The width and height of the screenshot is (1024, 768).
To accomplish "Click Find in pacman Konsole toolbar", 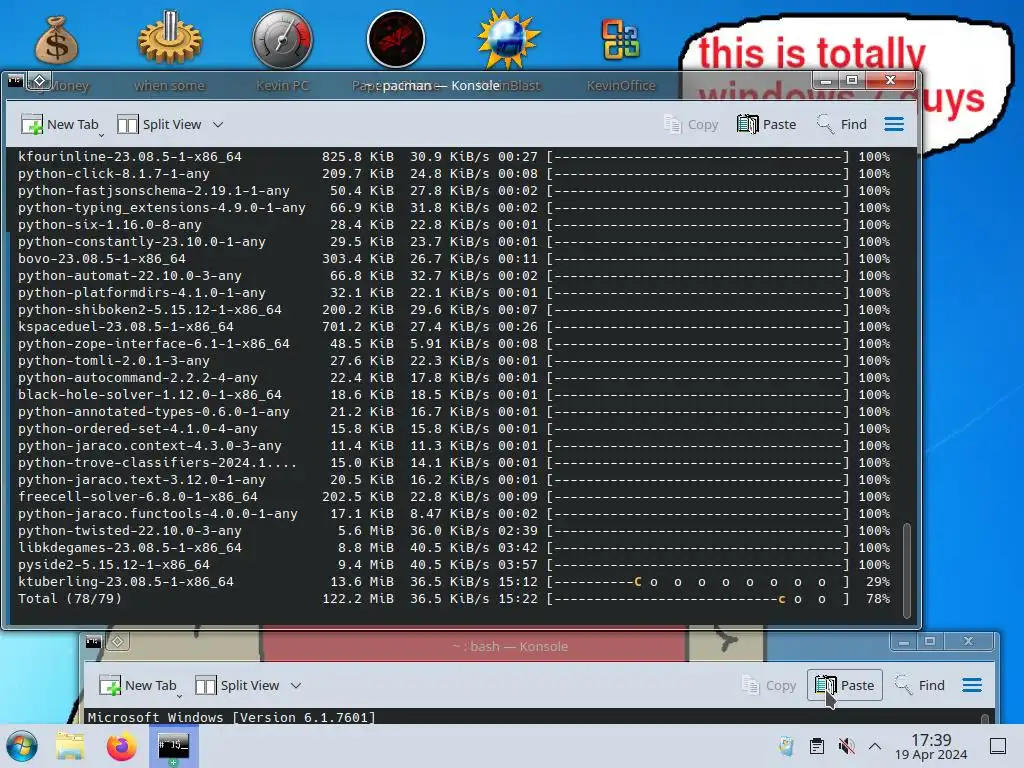I will 842,124.
